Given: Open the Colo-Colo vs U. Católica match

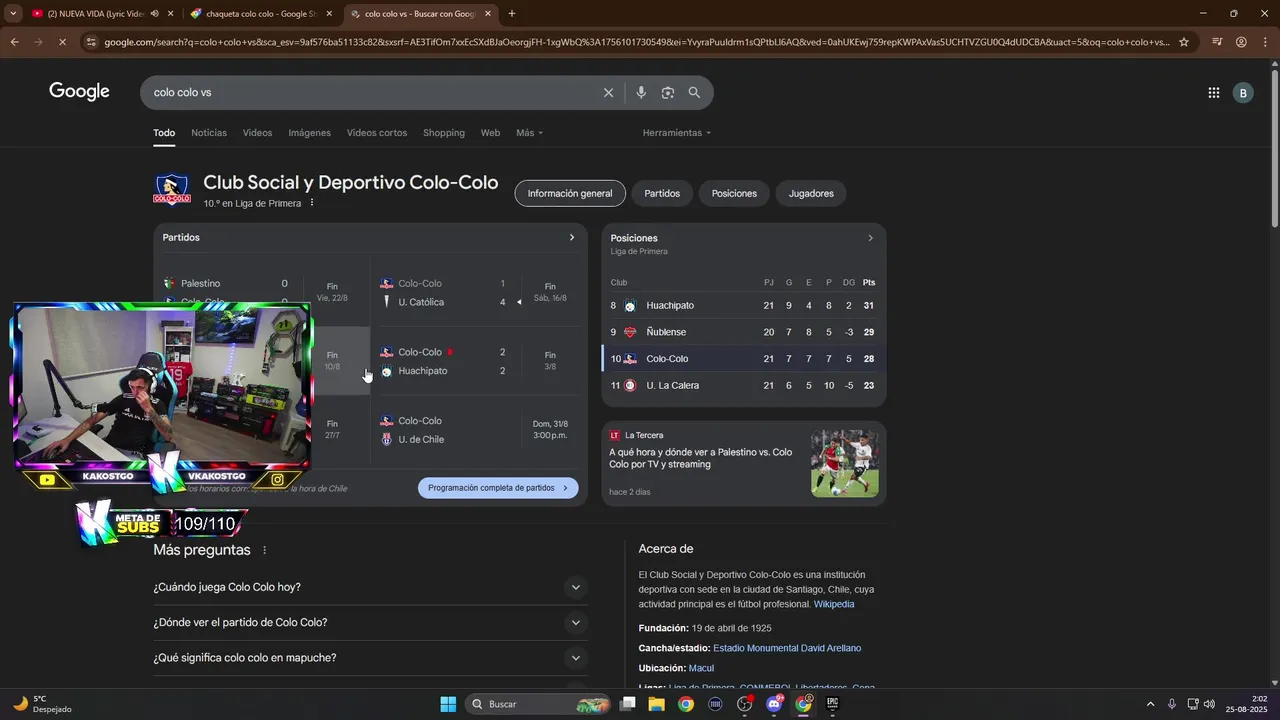Looking at the screenshot, I should click(475, 292).
